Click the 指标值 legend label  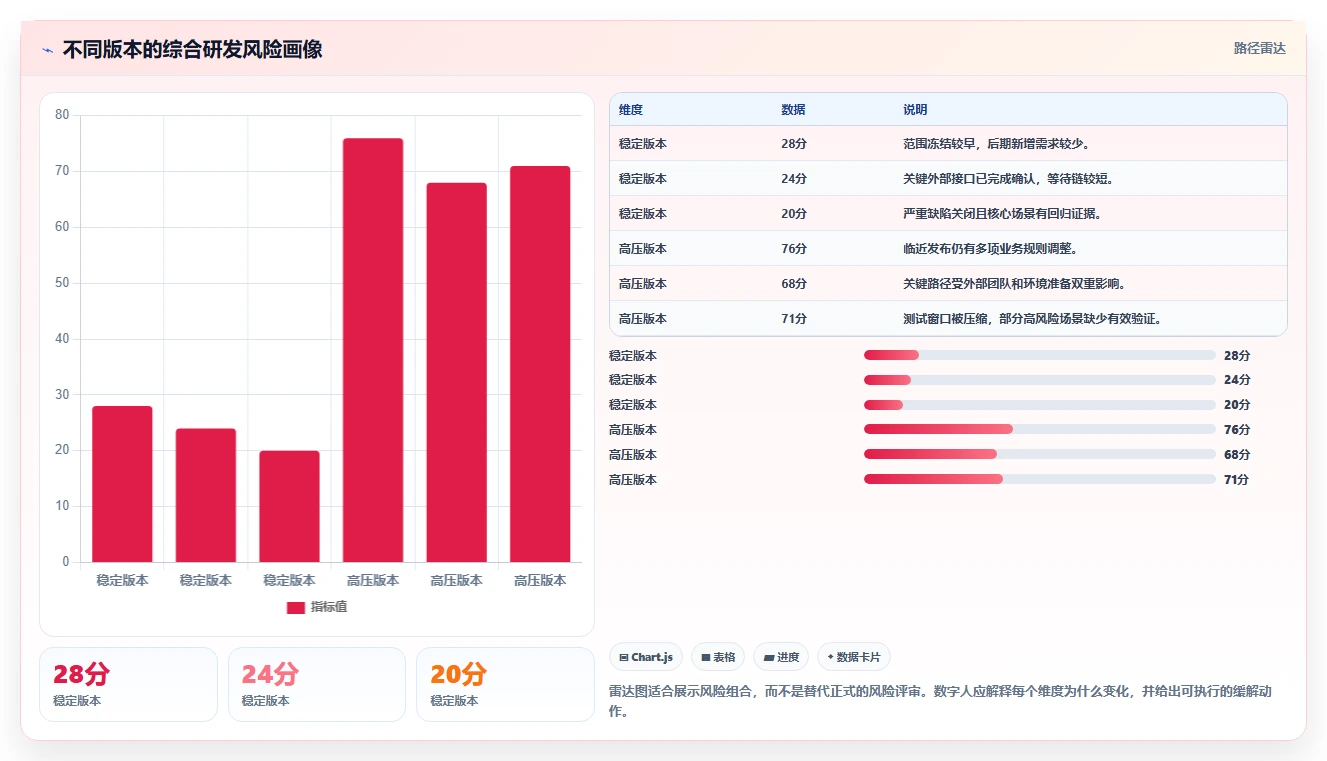click(329, 607)
